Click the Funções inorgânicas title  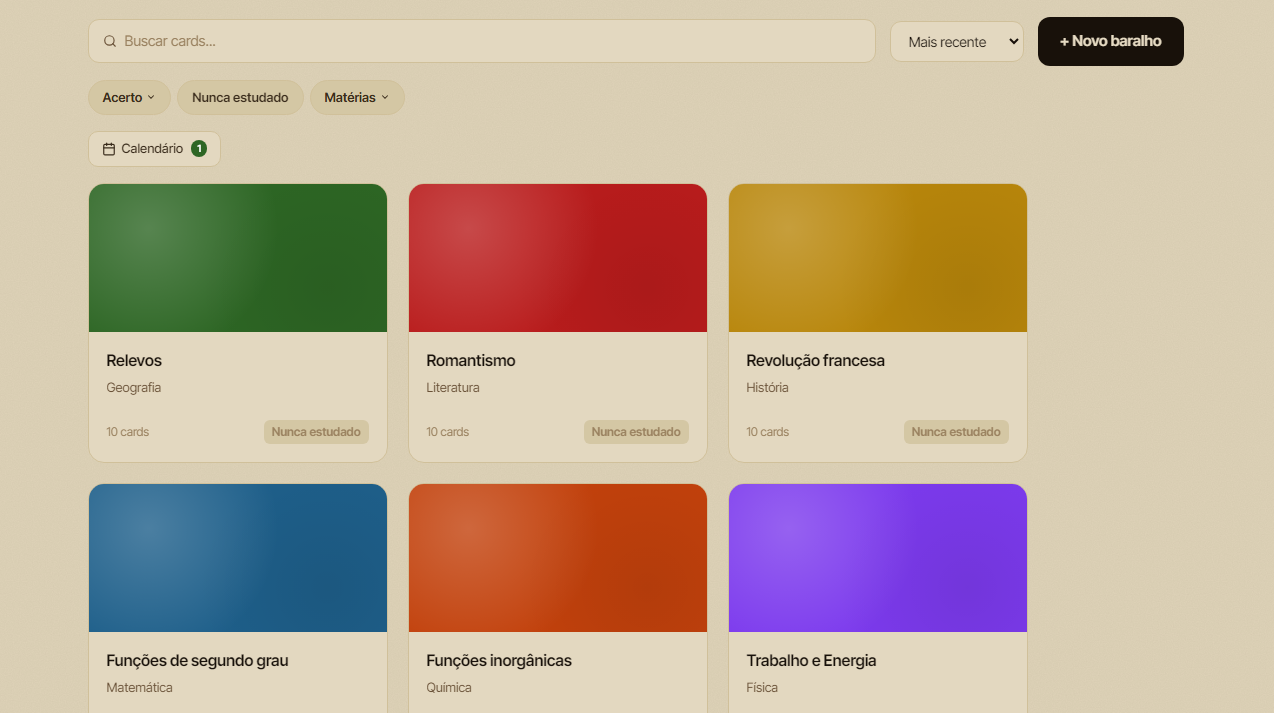pos(499,660)
